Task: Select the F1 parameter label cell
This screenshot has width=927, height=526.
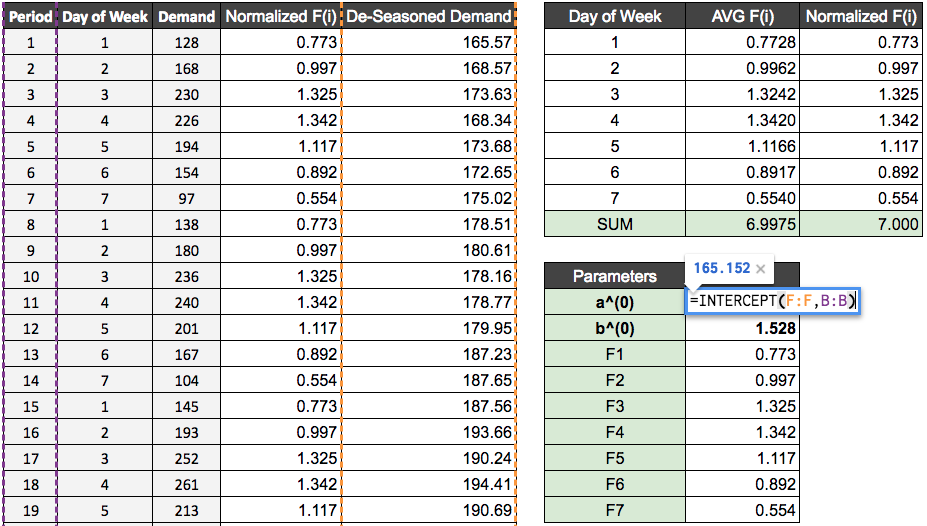Action: click(x=614, y=354)
